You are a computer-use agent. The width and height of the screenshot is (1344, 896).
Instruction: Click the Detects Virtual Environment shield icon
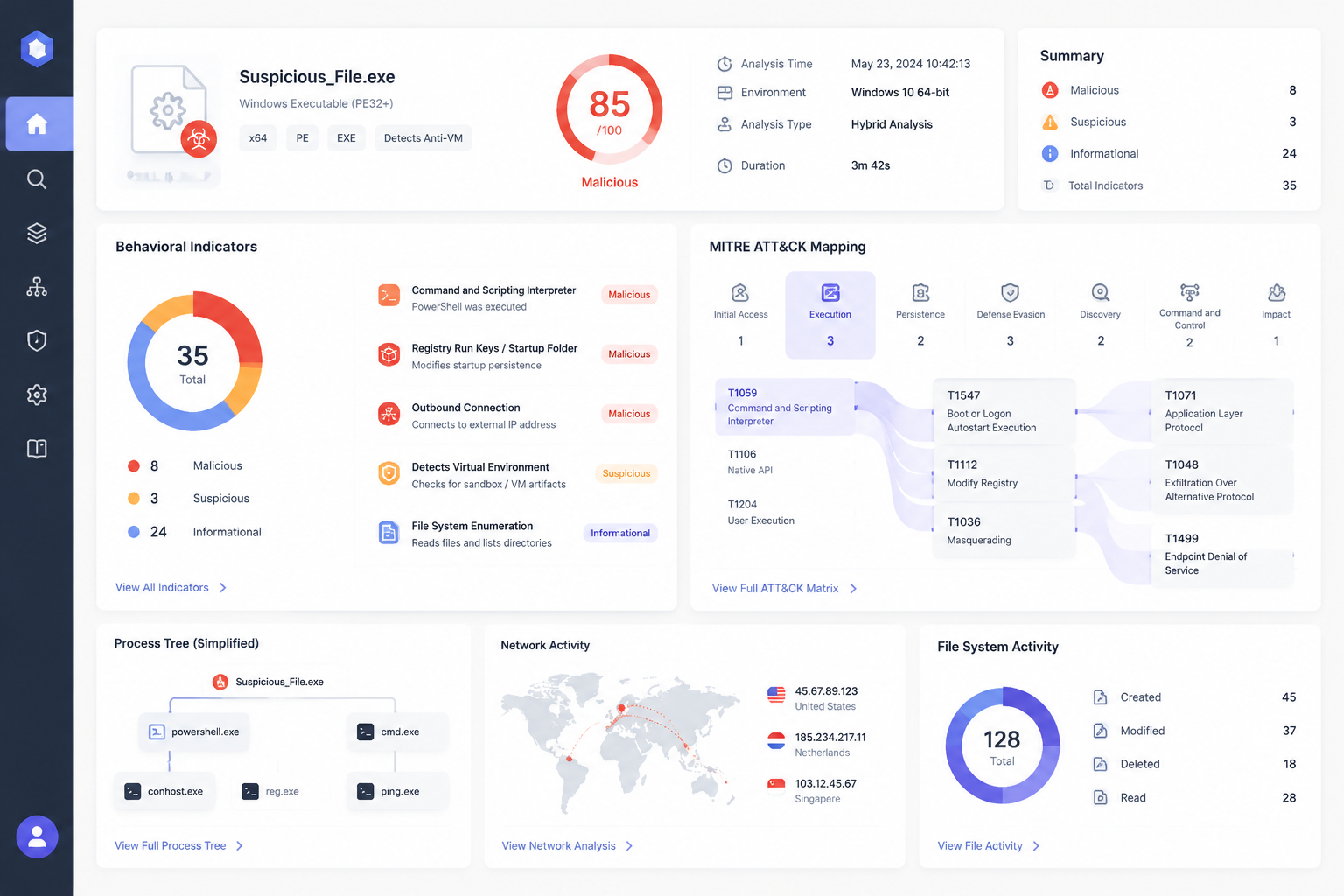(388, 473)
